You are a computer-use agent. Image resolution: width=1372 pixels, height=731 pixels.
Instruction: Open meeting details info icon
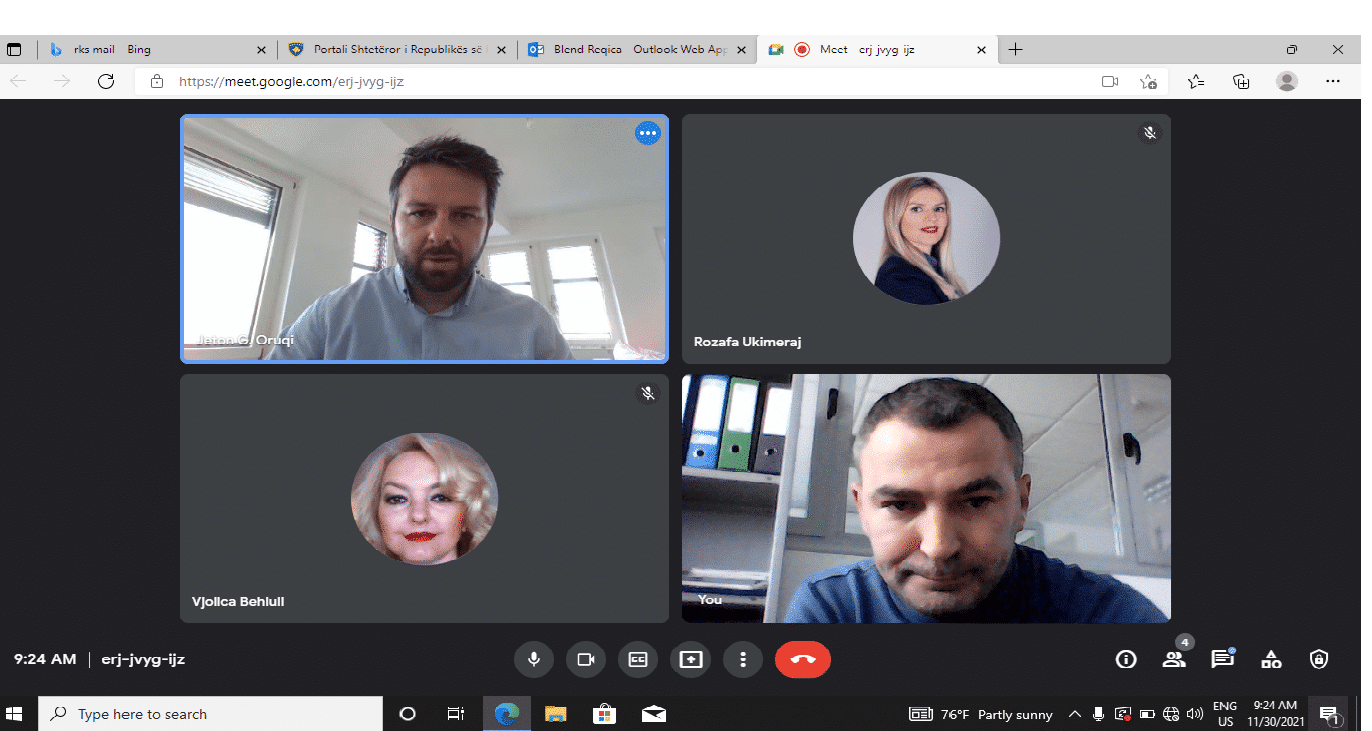click(1126, 659)
